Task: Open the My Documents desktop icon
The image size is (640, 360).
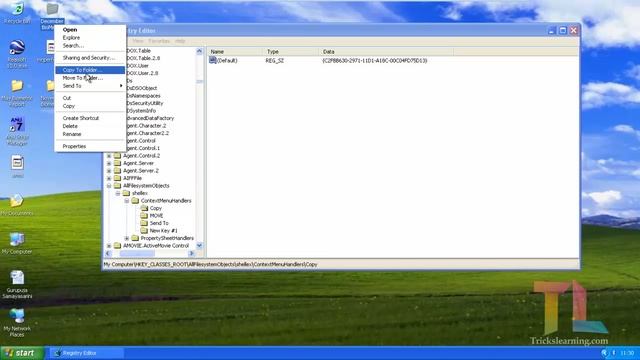Action: point(17,201)
